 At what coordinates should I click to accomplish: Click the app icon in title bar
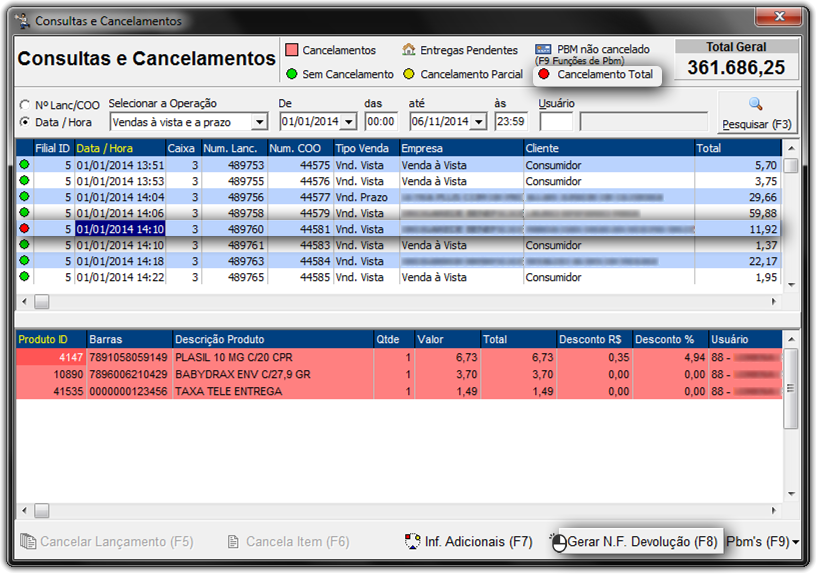[x=22, y=21]
